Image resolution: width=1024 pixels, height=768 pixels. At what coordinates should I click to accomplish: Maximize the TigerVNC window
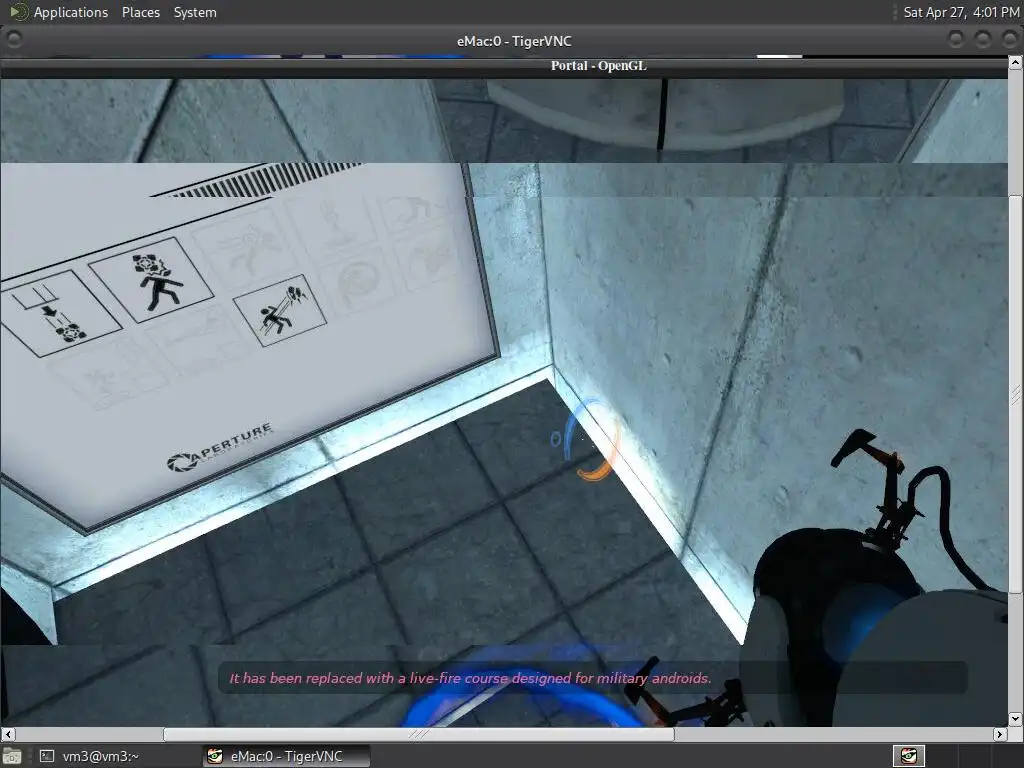pos(983,39)
